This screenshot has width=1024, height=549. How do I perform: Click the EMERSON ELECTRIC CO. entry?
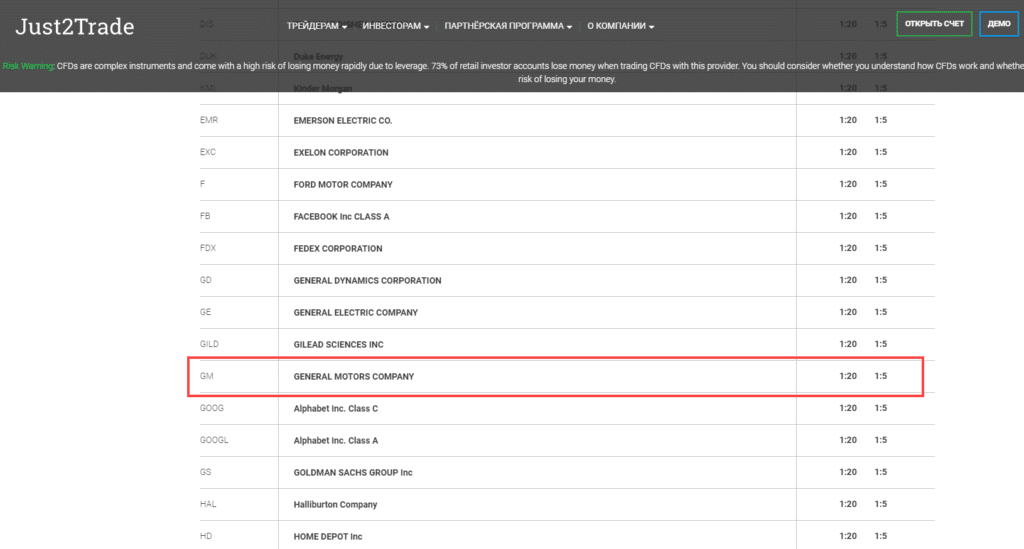point(343,121)
